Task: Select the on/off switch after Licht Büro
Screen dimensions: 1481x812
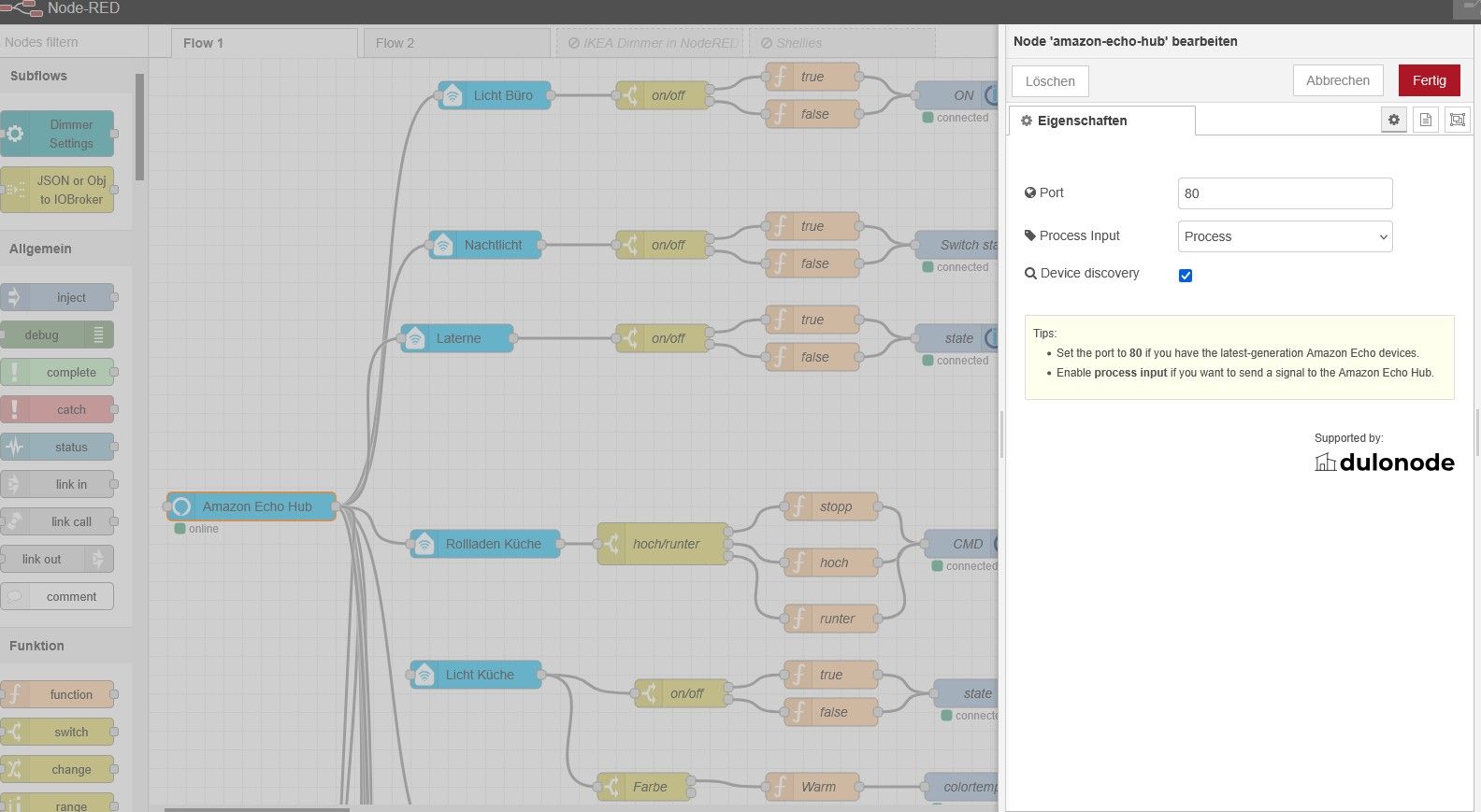Action: coord(663,95)
